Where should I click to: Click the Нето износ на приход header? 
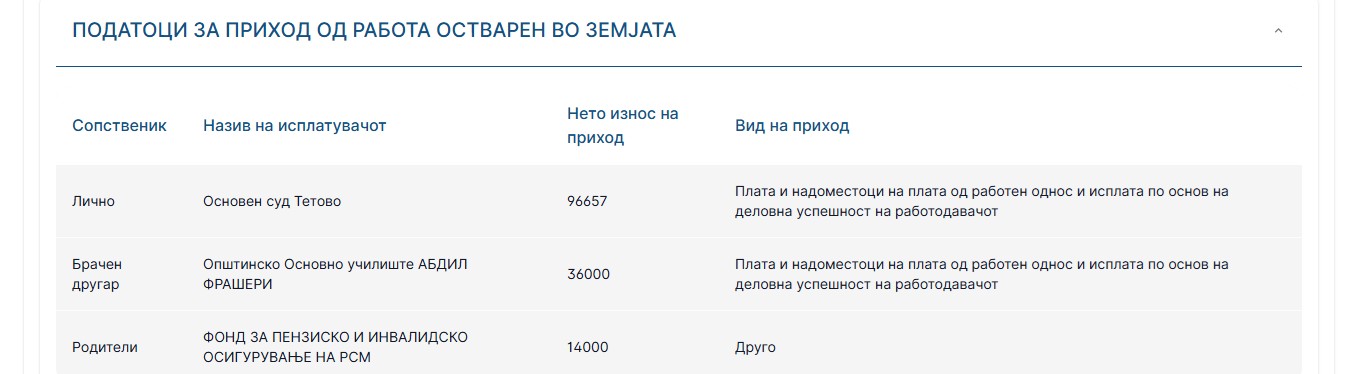622,126
